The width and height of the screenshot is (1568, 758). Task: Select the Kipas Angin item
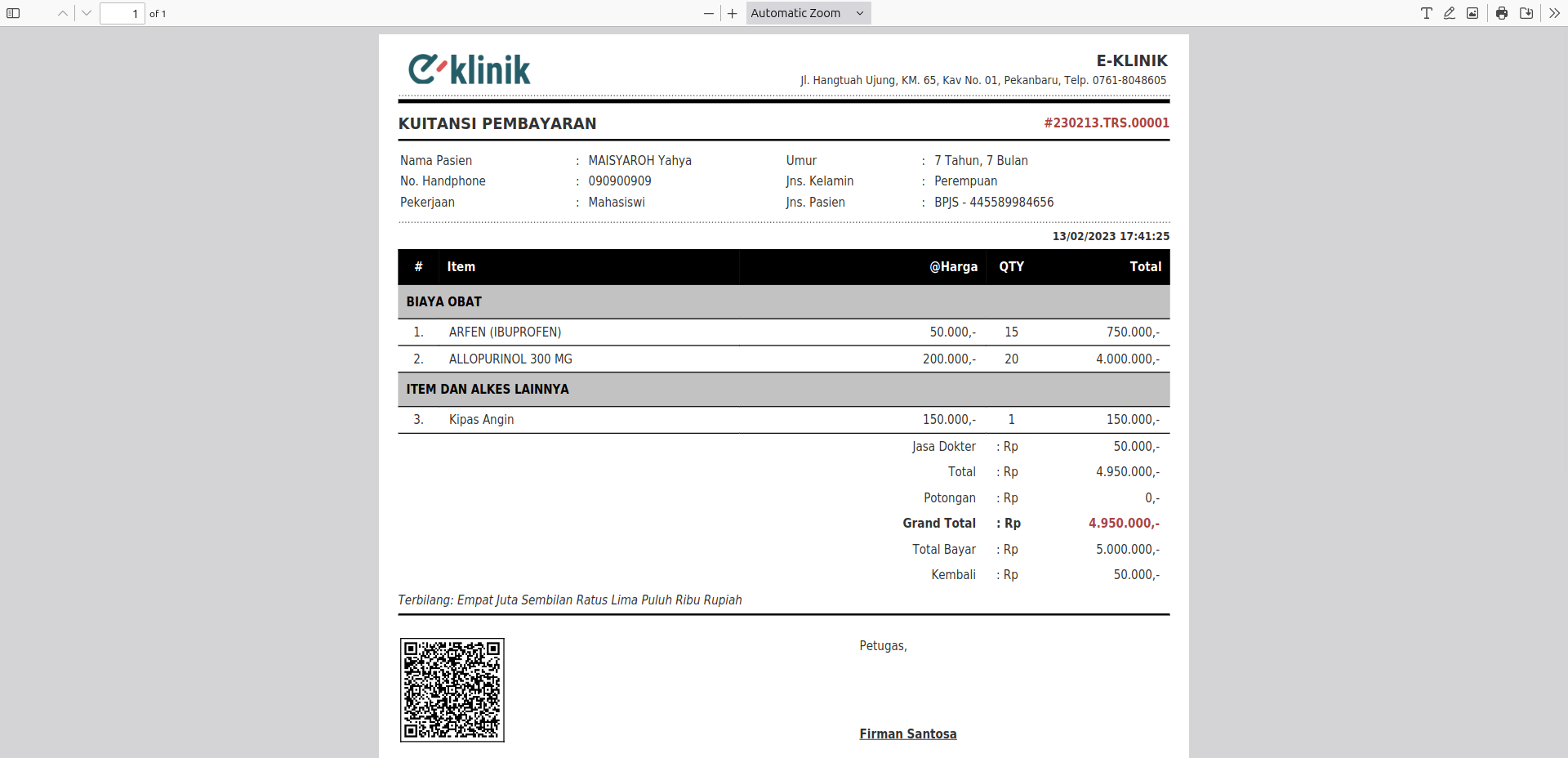pyautogui.click(x=481, y=420)
